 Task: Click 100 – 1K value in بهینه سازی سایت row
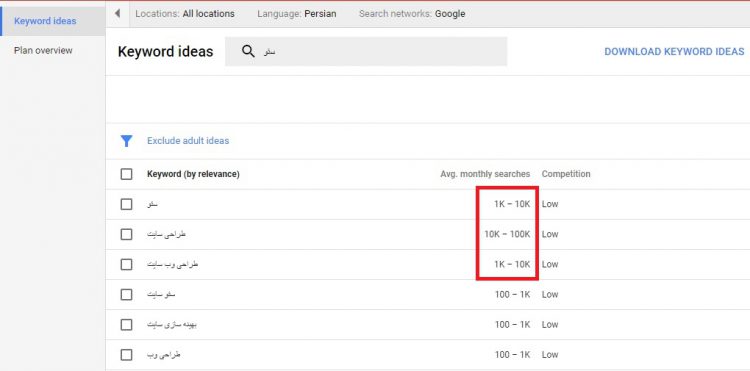[x=512, y=325]
